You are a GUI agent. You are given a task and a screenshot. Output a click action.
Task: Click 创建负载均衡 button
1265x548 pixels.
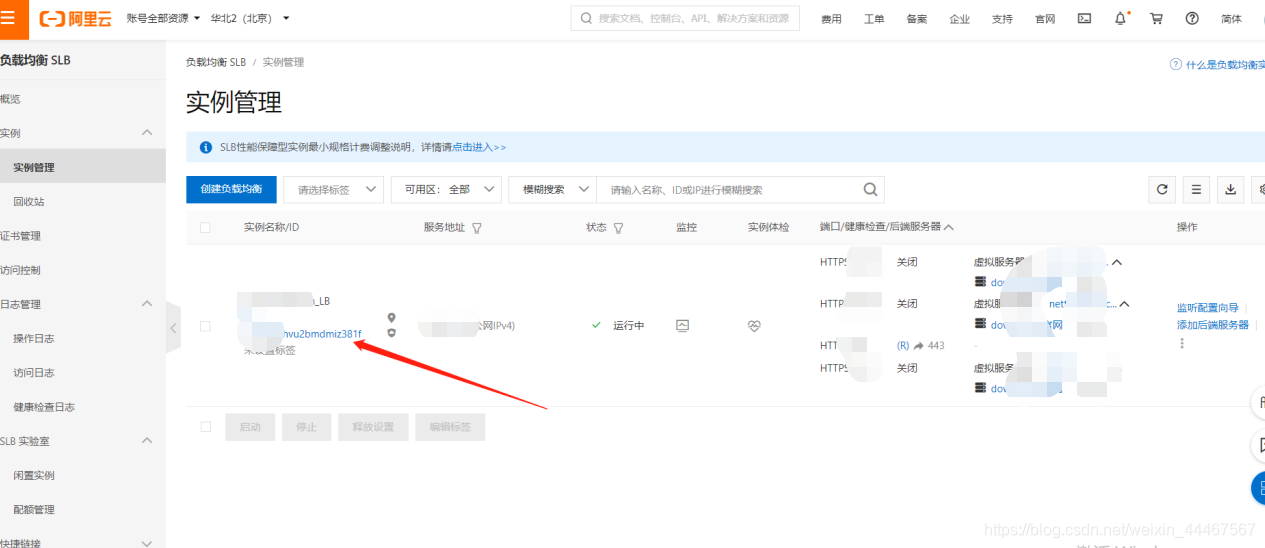tap(232, 189)
